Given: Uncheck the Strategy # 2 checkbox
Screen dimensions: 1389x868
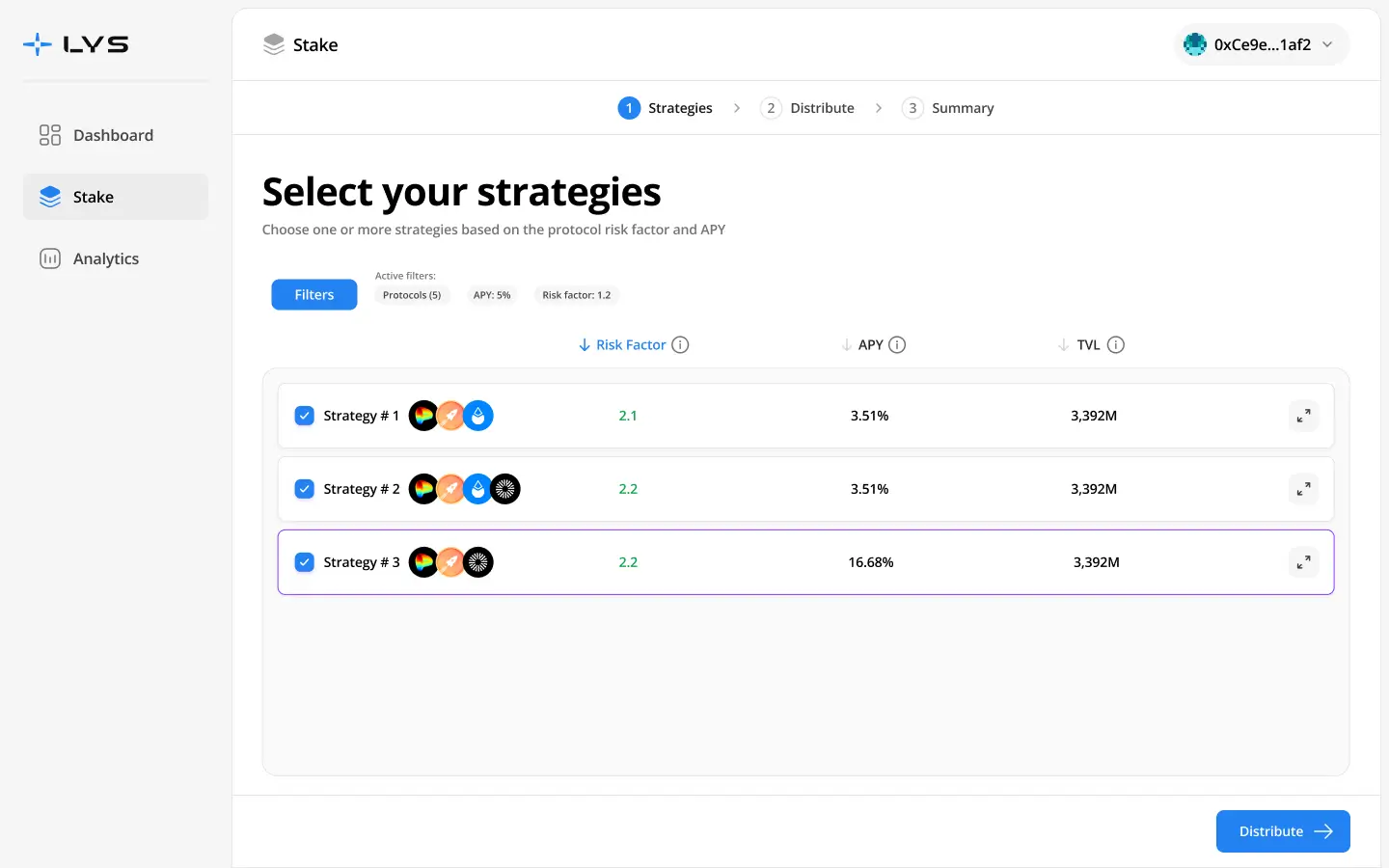Looking at the screenshot, I should [x=304, y=489].
